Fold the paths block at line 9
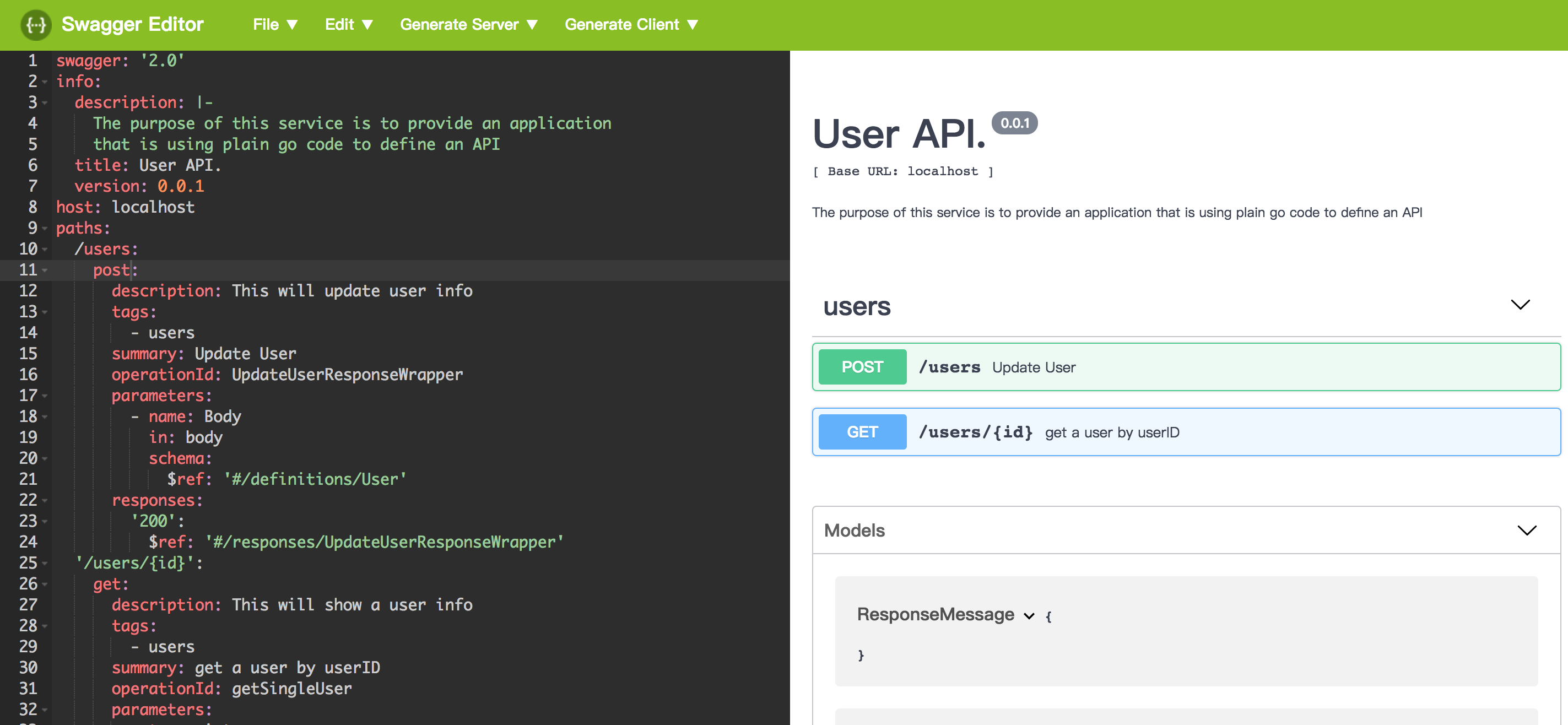Image resolution: width=1568 pixels, height=725 pixels. [x=45, y=228]
